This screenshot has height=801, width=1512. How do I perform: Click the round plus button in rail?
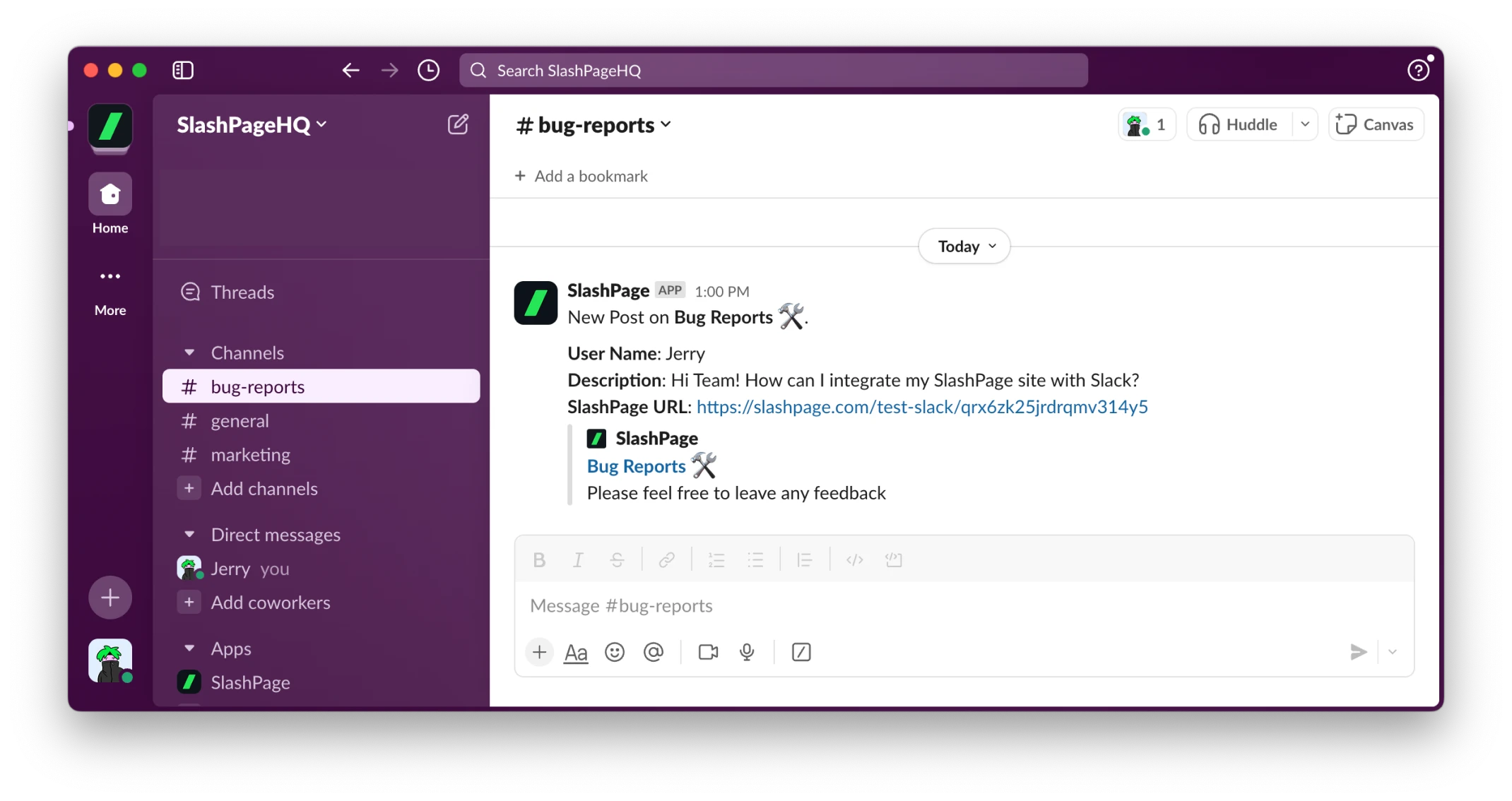point(110,598)
